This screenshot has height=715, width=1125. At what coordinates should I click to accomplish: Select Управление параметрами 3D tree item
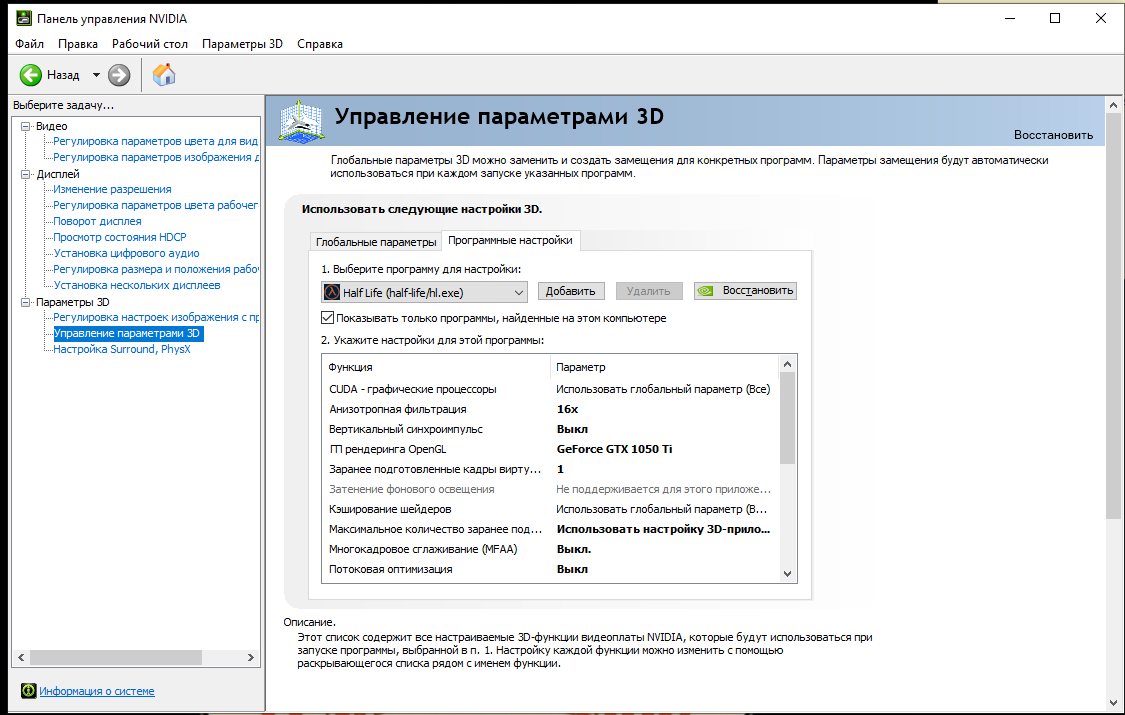(128, 333)
